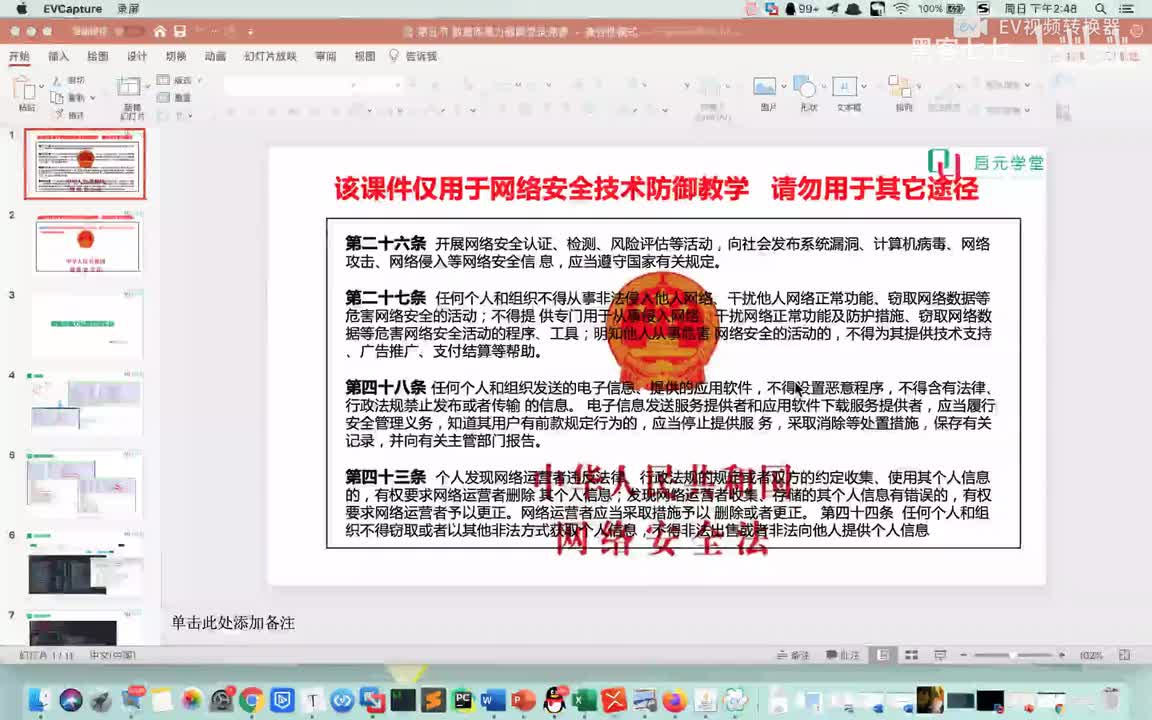This screenshot has height=720, width=1152.
Task: Open Finder from the Dock
Action: 39,699
